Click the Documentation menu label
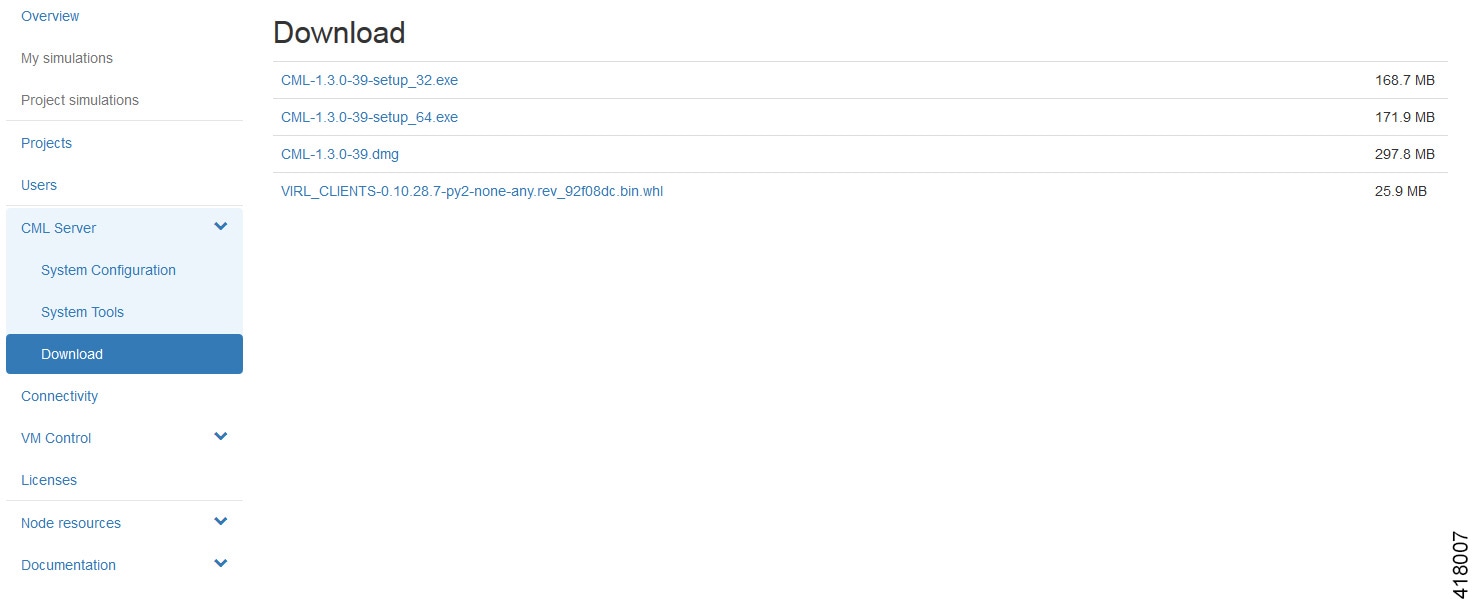Viewport: 1473px width, 604px height. pyautogui.click(x=68, y=565)
